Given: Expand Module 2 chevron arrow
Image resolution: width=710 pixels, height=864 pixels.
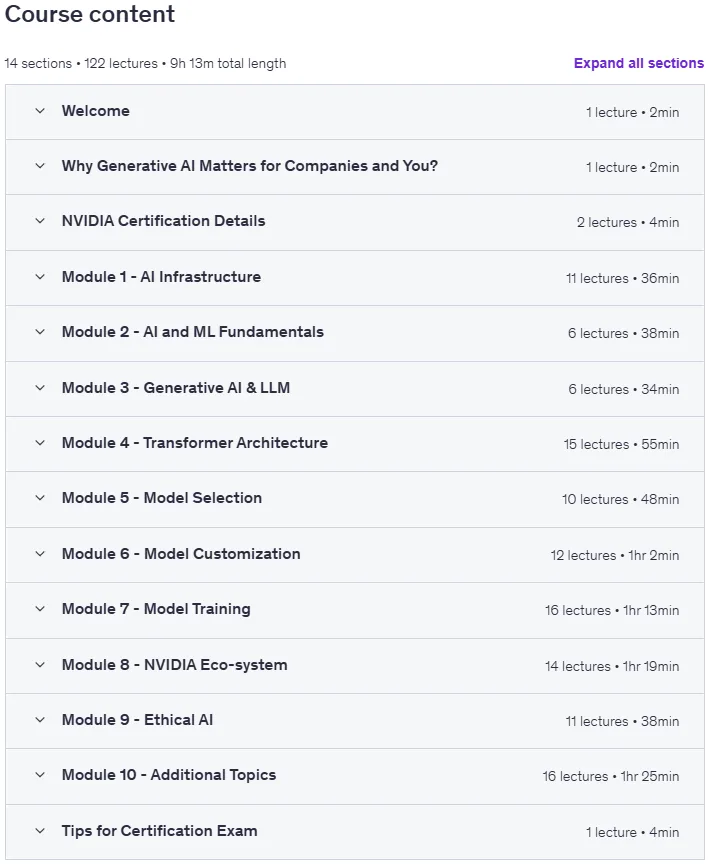Looking at the screenshot, I should click(x=40, y=332).
